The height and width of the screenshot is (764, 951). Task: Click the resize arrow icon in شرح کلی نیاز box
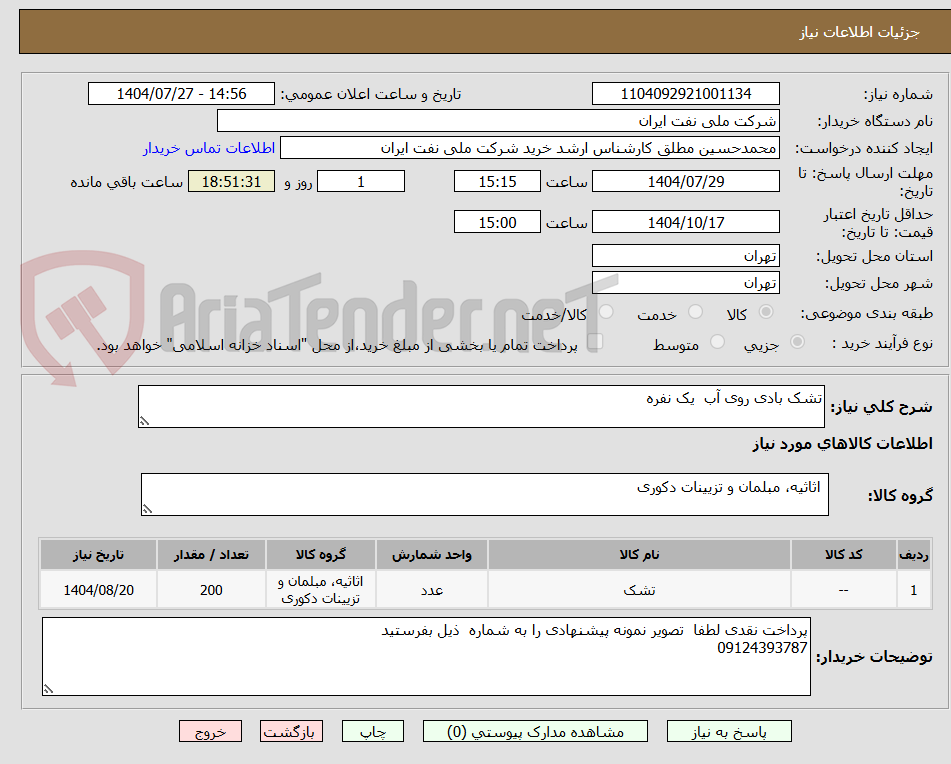coord(144,418)
